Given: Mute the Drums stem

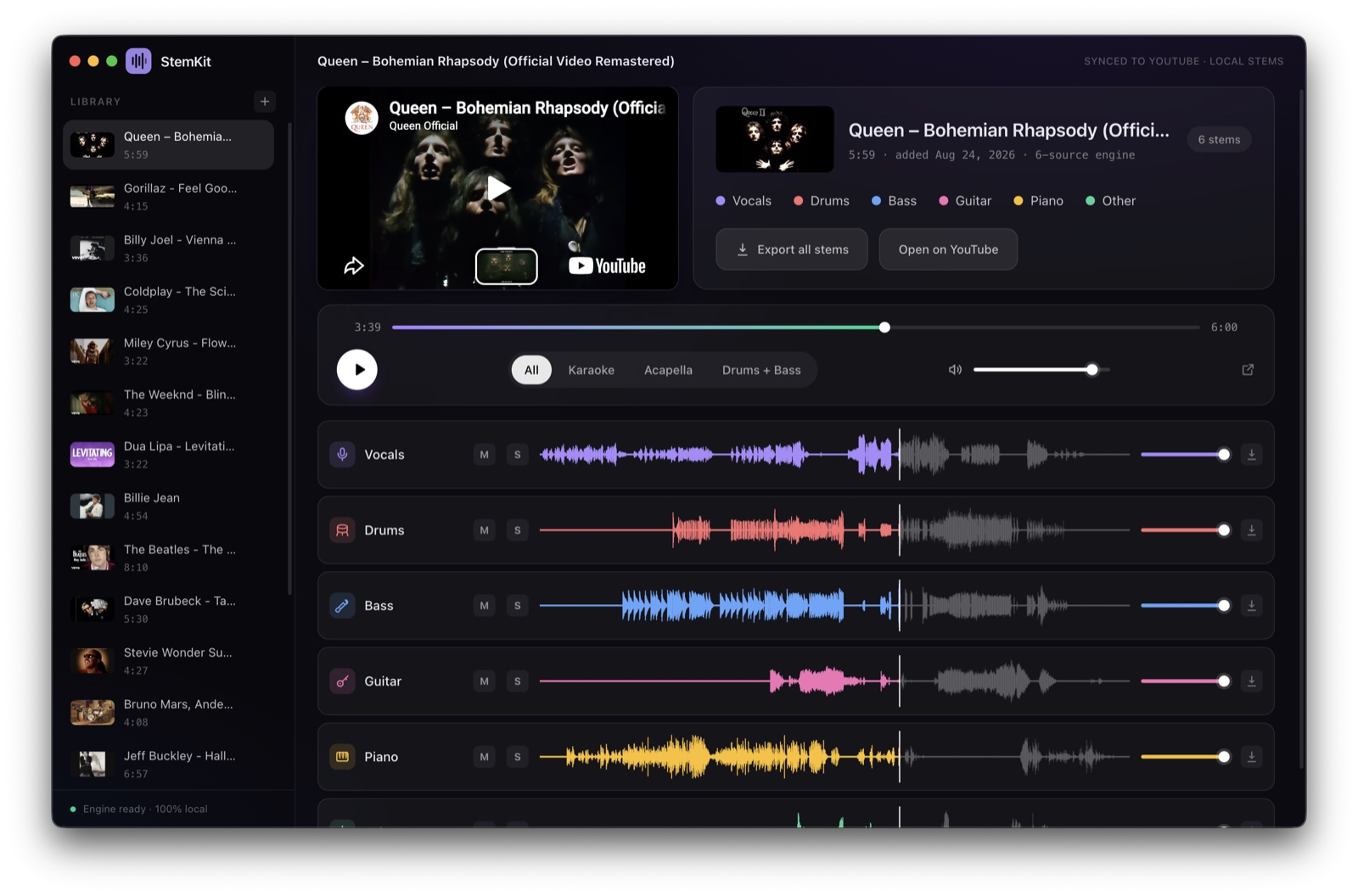Looking at the screenshot, I should pos(484,530).
